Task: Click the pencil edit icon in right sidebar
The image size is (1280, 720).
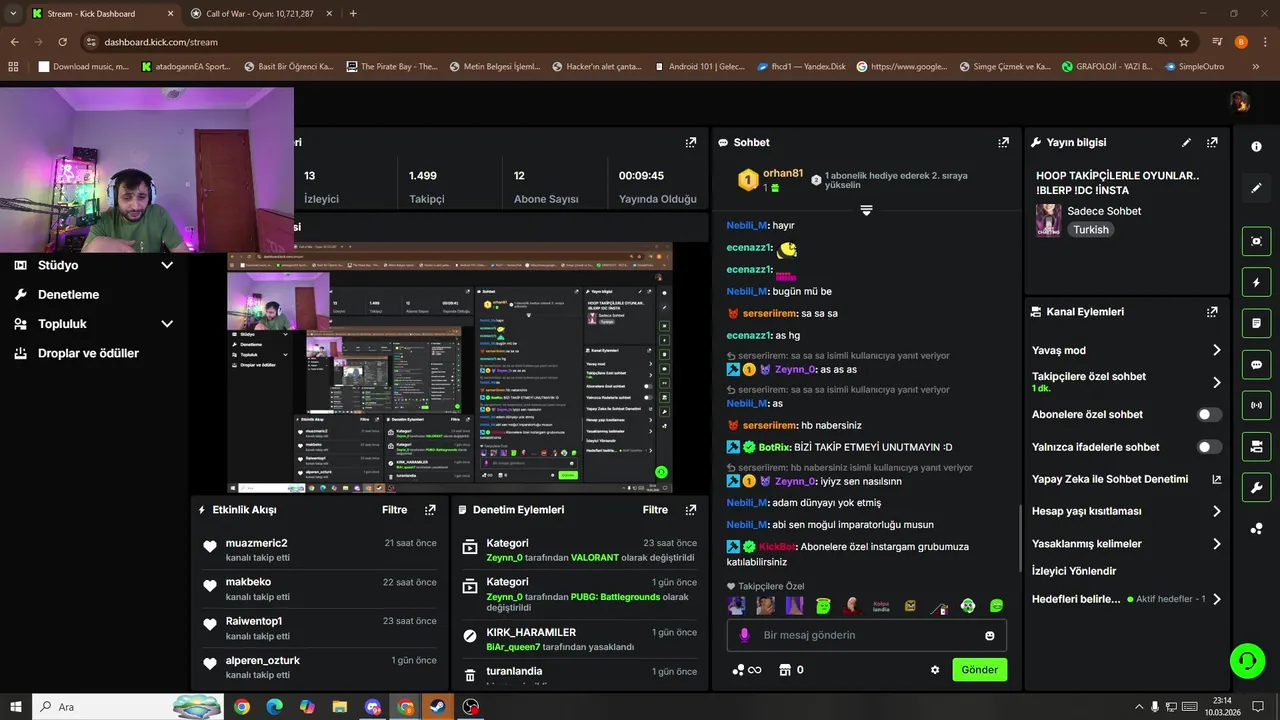Action: point(1256,188)
